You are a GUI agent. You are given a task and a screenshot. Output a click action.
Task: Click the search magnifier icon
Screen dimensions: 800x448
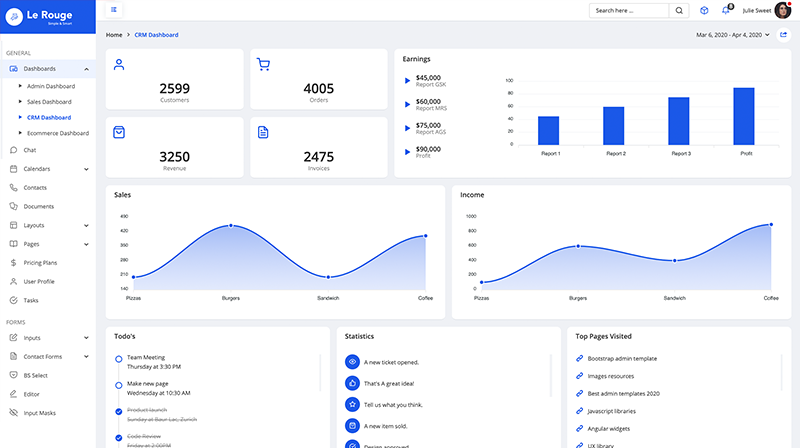680,10
